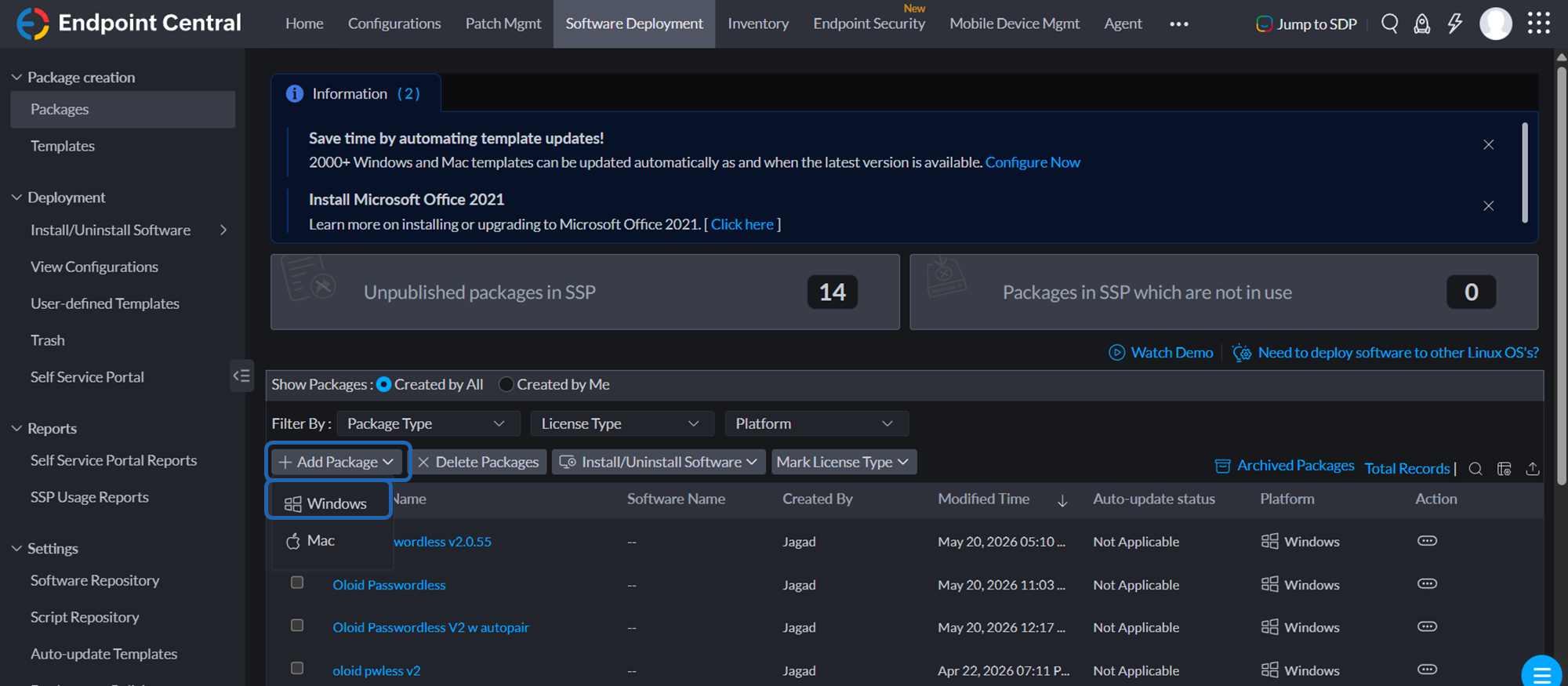Open the License Type filter dropdown
This screenshot has width=1568, height=686.
pyautogui.click(x=622, y=423)
